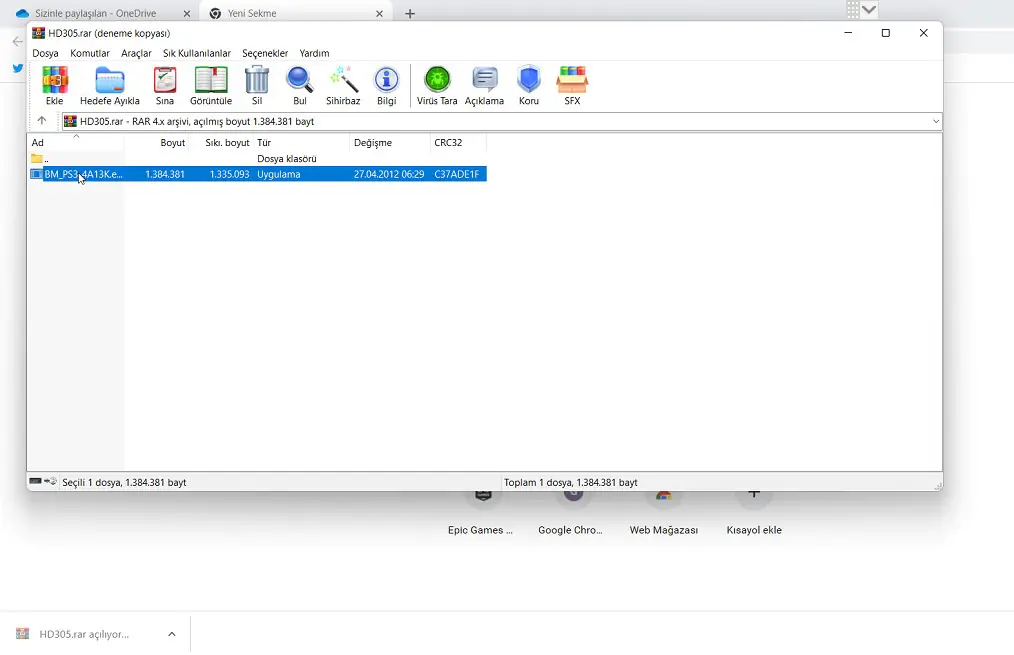Expand the HD305.rar download item options
Image resolution: width=1014 pixels, height=655 pixels.
(x=172, y=634)
